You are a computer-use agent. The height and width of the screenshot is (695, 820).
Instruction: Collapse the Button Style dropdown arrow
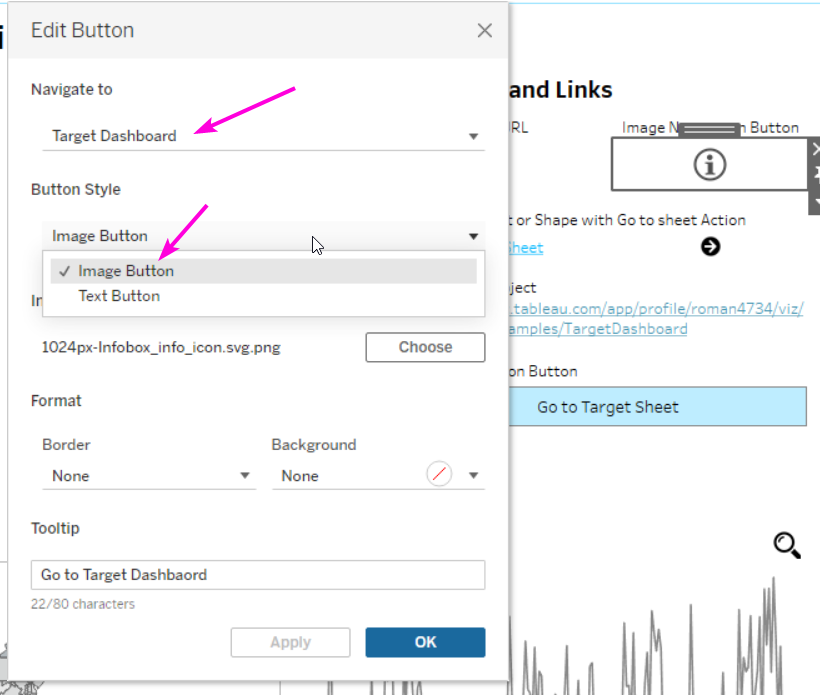coord(473,236)
